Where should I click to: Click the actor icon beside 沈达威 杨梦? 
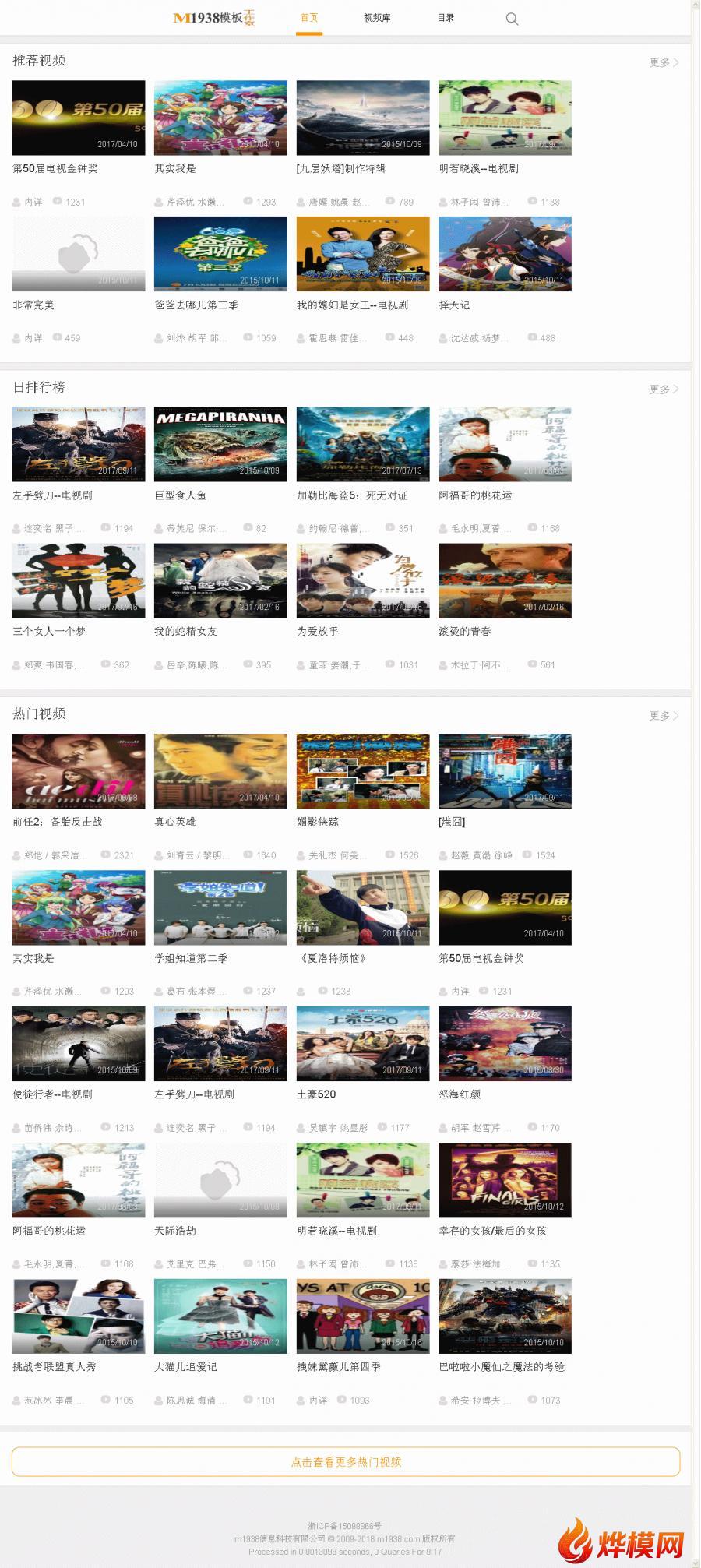[x=443, y=338]
